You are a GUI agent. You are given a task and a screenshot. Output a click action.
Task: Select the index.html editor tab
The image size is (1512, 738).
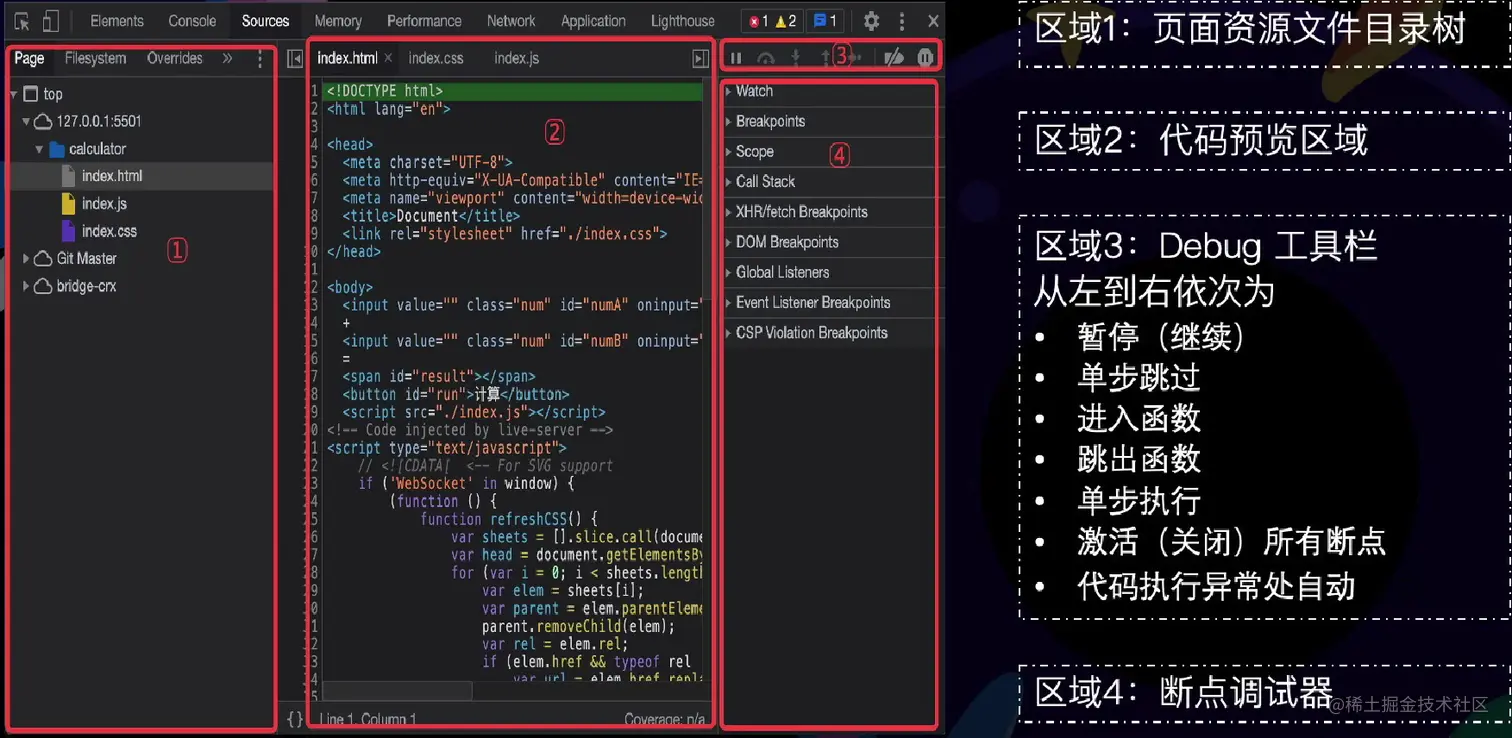tap(347, 59)
